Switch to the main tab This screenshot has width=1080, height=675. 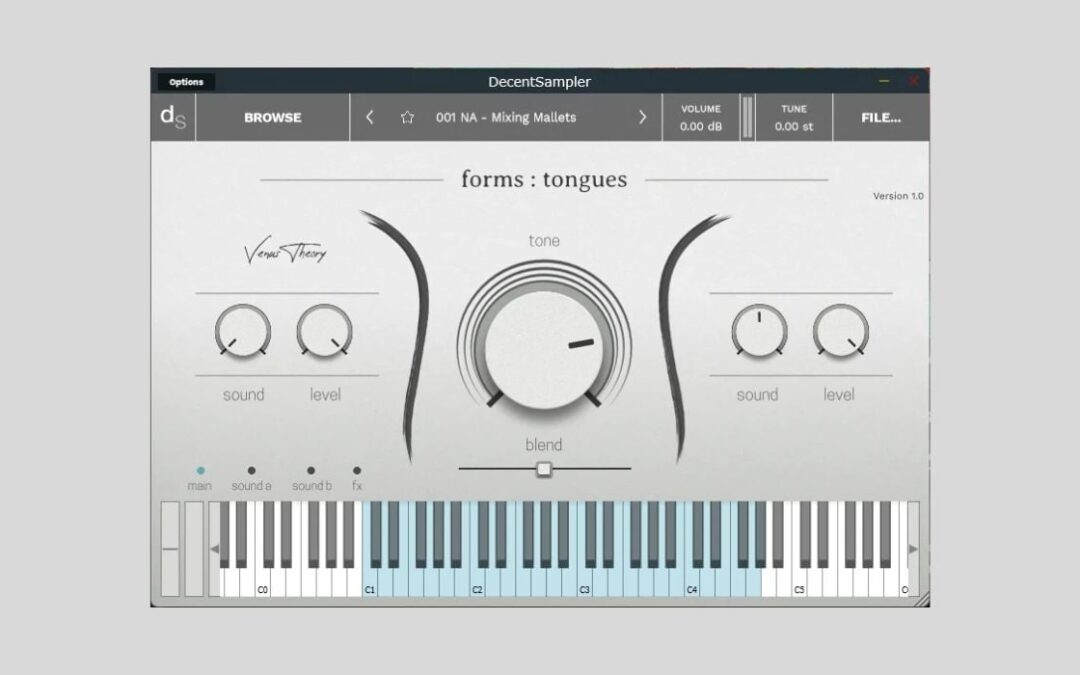click(200, 478)
